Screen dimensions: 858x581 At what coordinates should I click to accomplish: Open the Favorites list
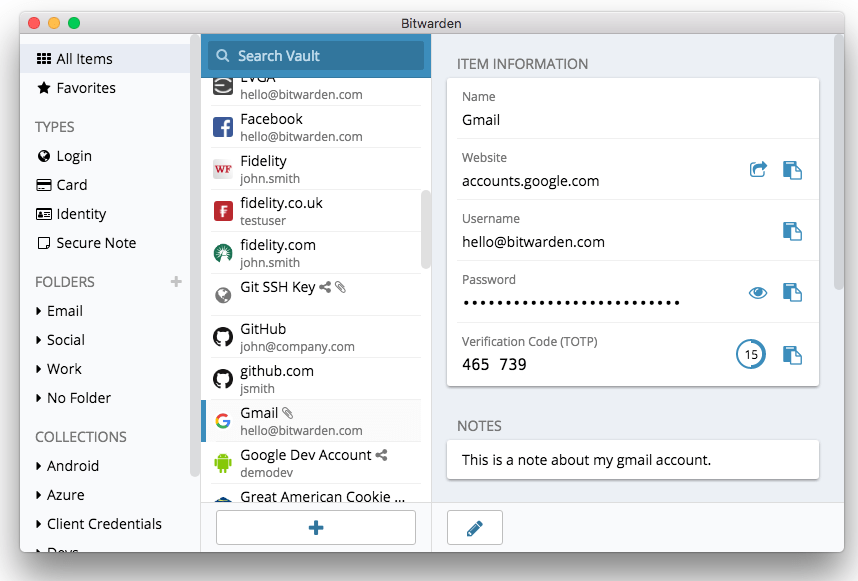click(85, 88)
